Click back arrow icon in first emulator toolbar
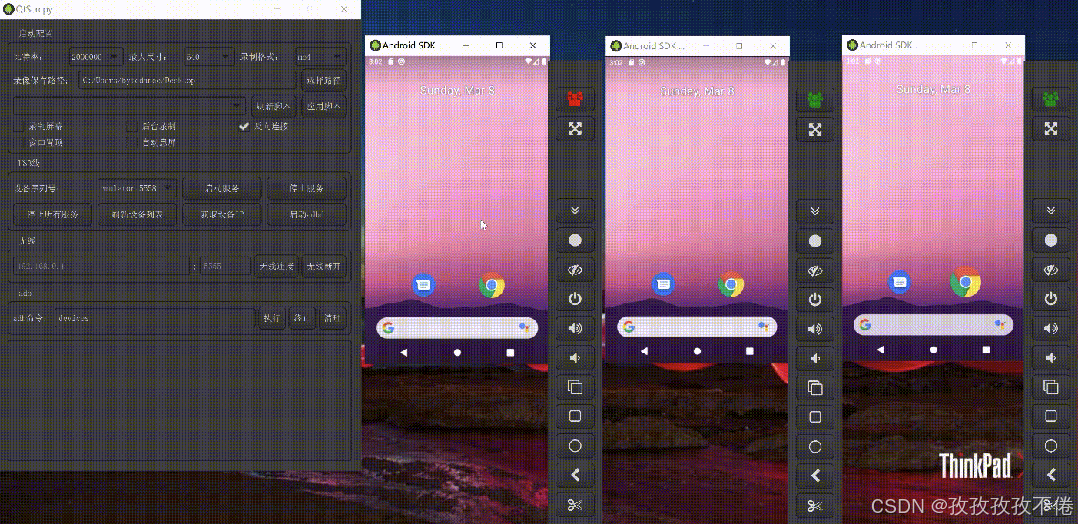Viewport: 1078px width, 524px height. click(575, 475)
